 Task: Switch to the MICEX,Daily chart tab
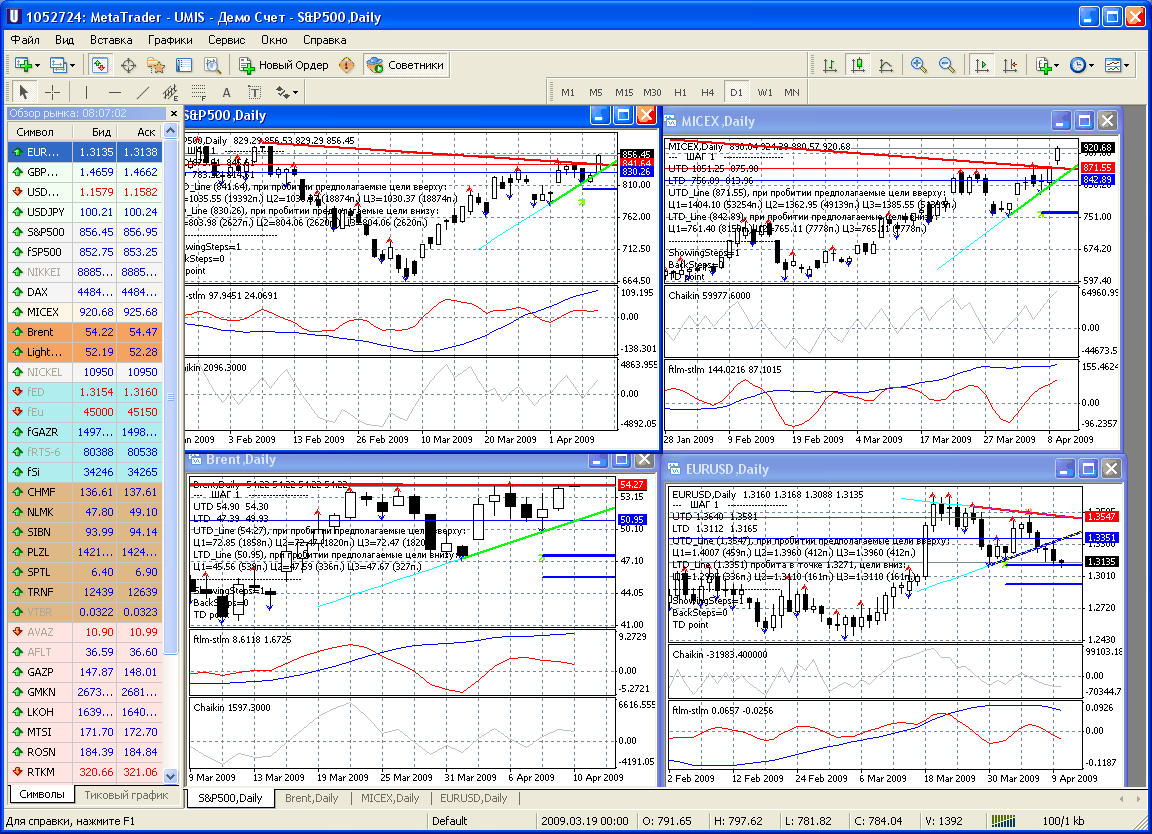coord(389,798)
